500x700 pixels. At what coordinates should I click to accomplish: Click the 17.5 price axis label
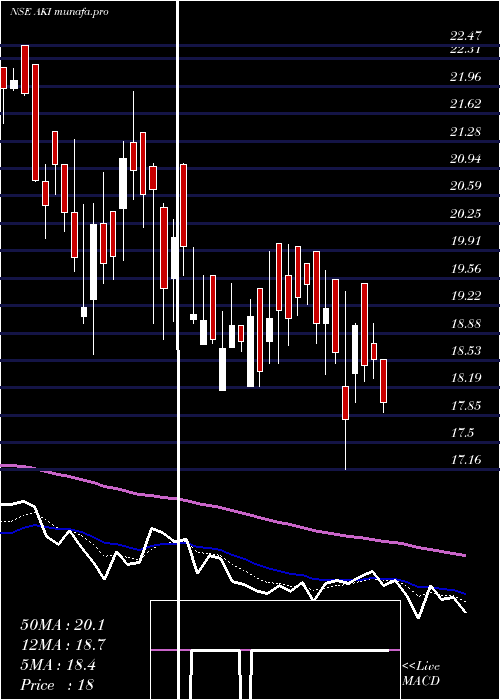[x=462, y=433]
